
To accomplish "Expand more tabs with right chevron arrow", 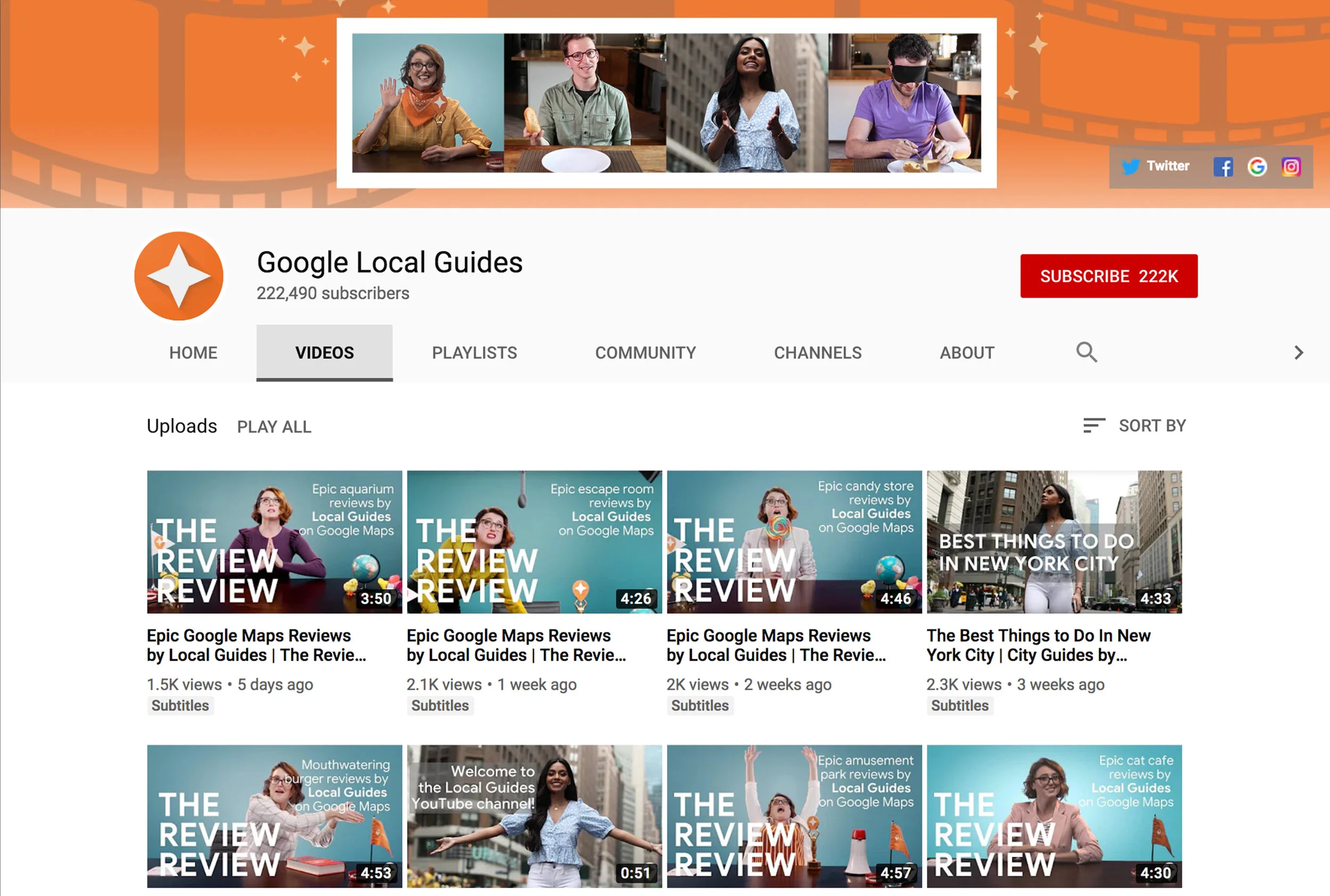I will pyautogui.click(x=1299, y=353).
